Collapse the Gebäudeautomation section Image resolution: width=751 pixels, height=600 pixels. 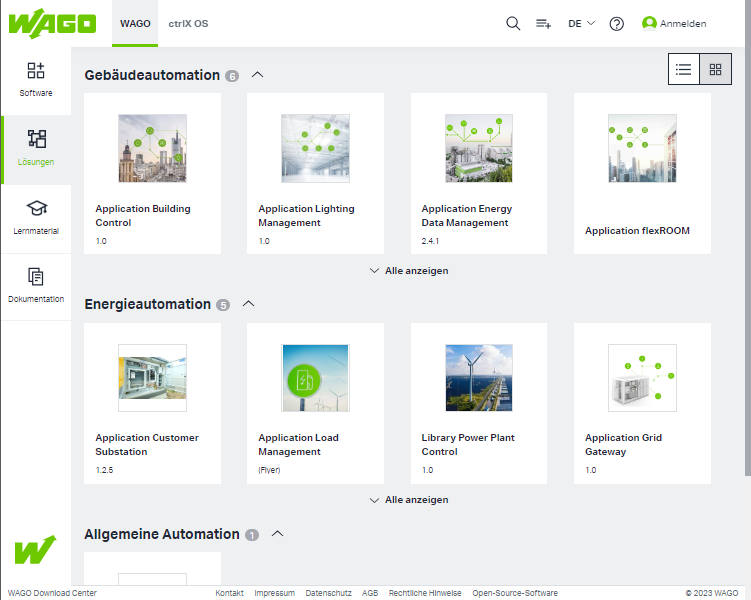coord(258,75)
